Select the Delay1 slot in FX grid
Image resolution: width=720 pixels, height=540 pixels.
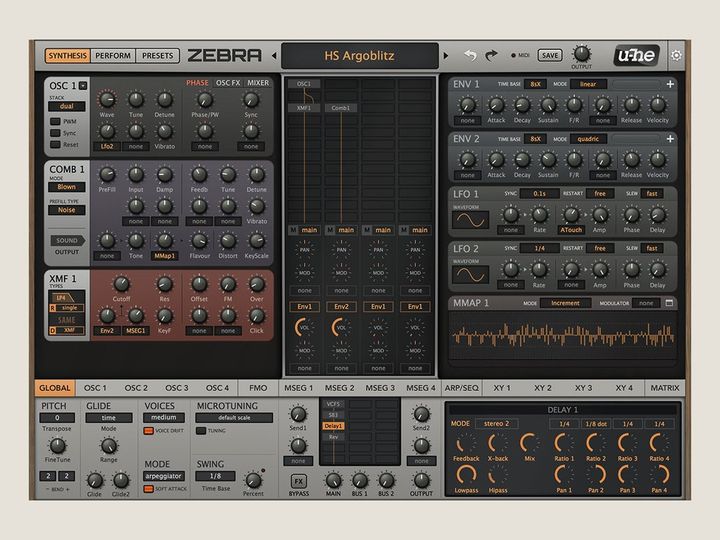[x=333, y=426]
